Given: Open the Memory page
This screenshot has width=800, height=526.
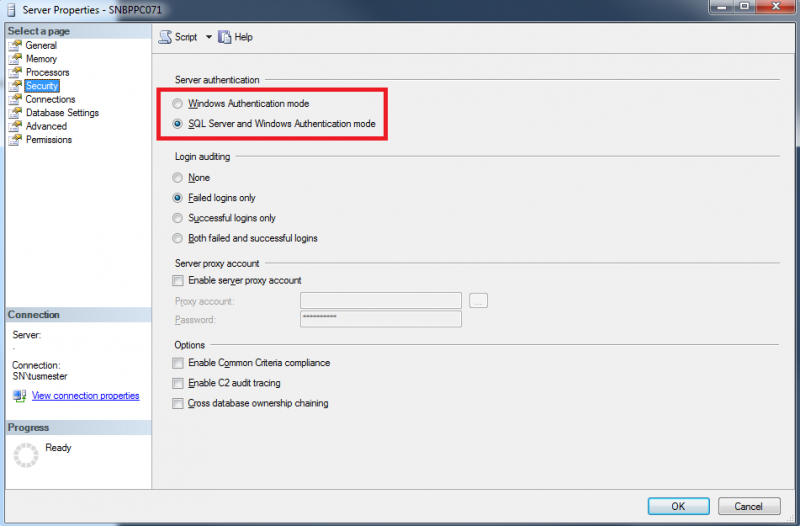Looking at the screenshot, I should coord(41,59).
